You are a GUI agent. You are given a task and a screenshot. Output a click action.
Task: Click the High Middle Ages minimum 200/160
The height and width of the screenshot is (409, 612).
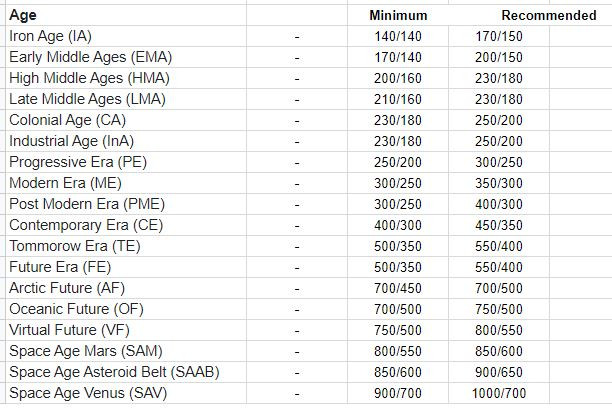pos(398,78)
